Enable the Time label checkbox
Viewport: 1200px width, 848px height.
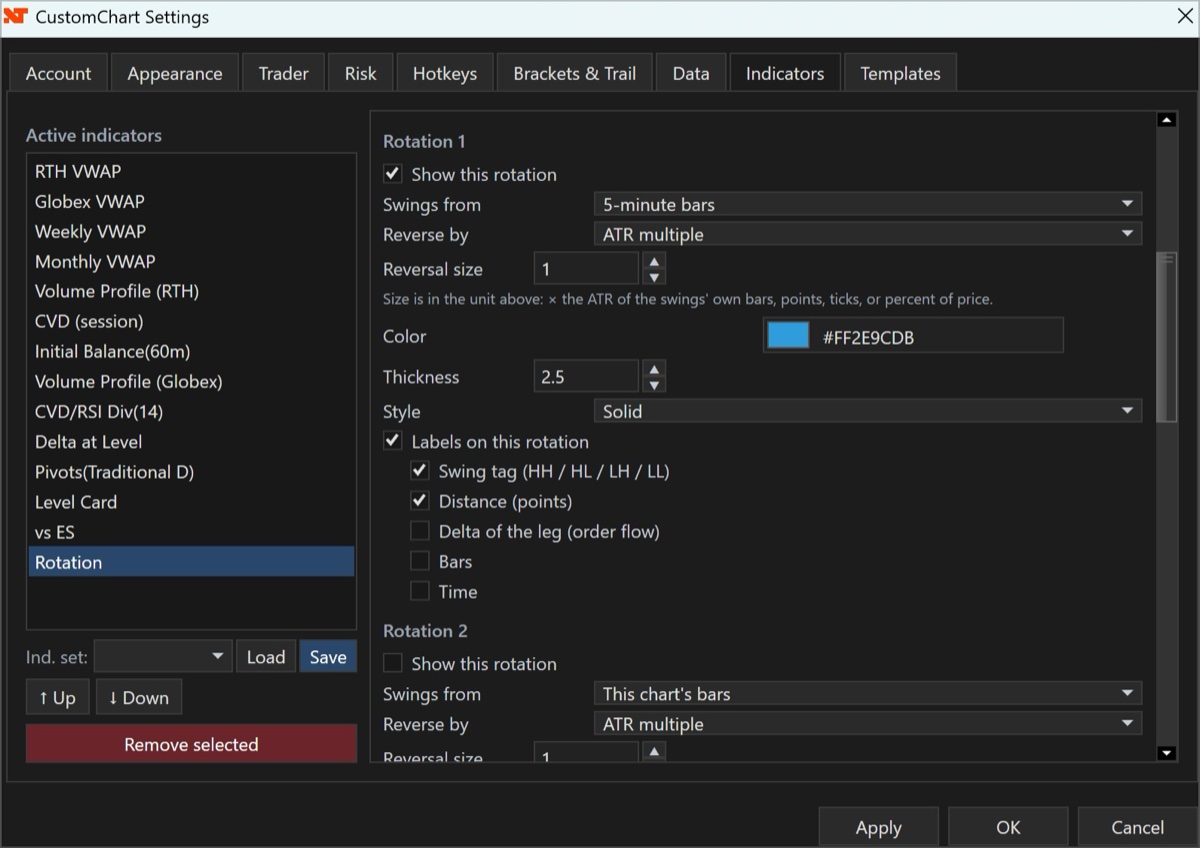[x=420, y=591]
